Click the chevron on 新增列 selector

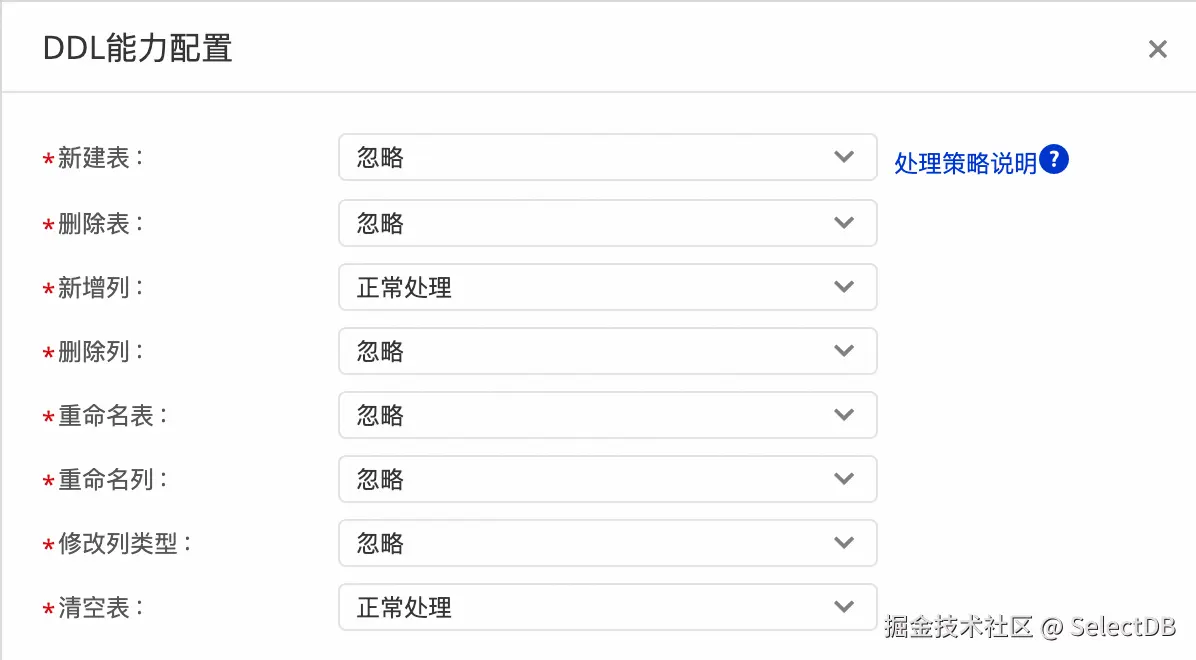(x=844, y=287)
